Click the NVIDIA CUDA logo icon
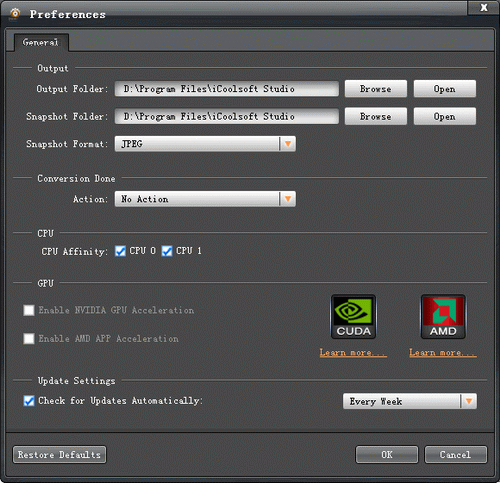Viewport: 500px width, 483px height. [353, 317]
